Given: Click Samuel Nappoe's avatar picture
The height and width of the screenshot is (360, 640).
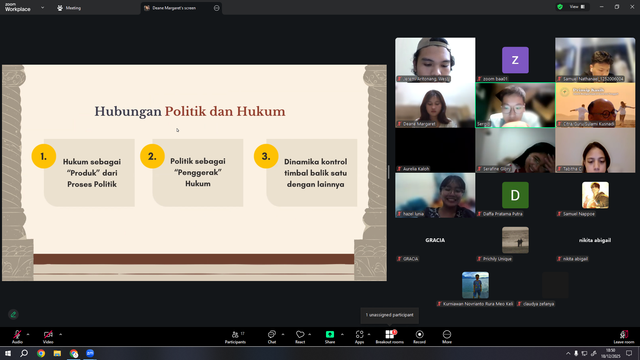Looking at the screenshot, I should [595, 195].
